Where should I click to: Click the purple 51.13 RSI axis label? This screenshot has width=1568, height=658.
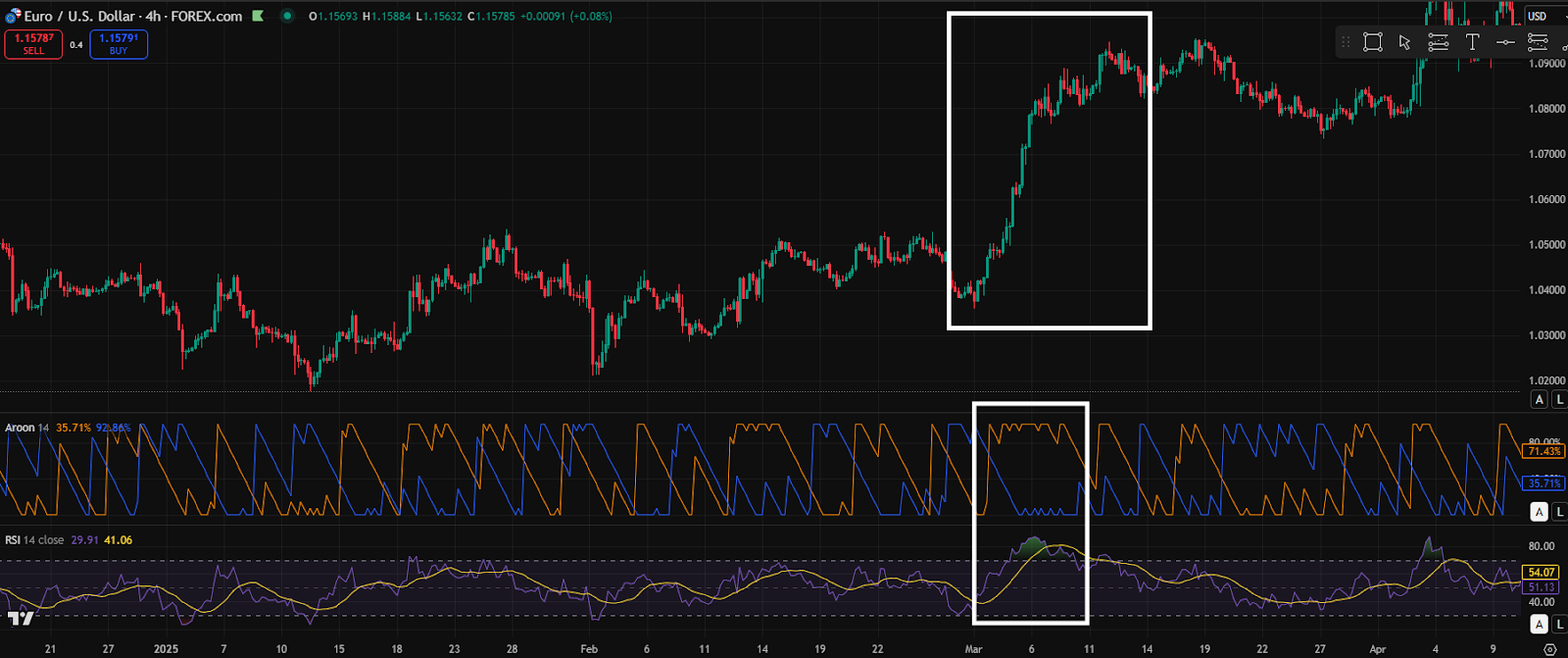click(1542, 587)
